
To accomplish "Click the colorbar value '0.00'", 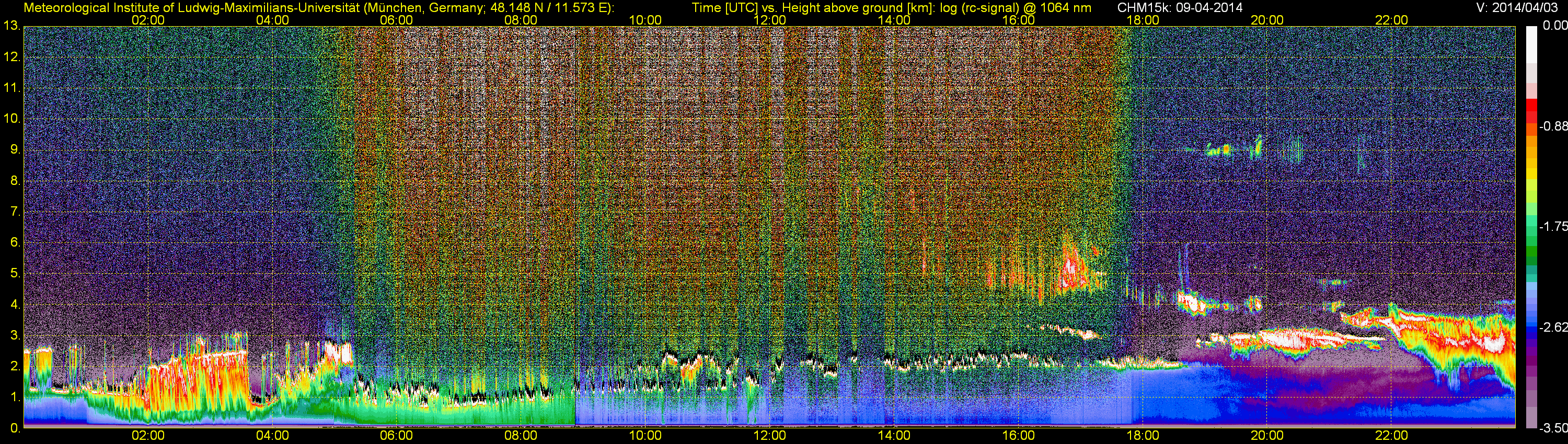I will [x=1555, y=26].
